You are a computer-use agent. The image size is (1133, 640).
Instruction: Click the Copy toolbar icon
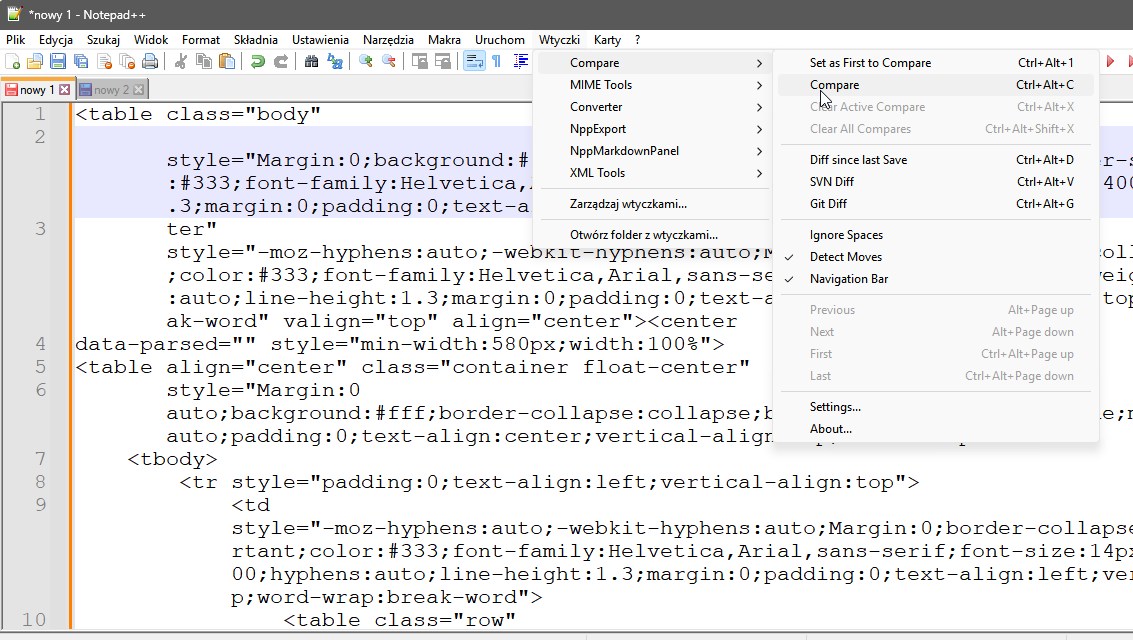click(x=204, y=62)
